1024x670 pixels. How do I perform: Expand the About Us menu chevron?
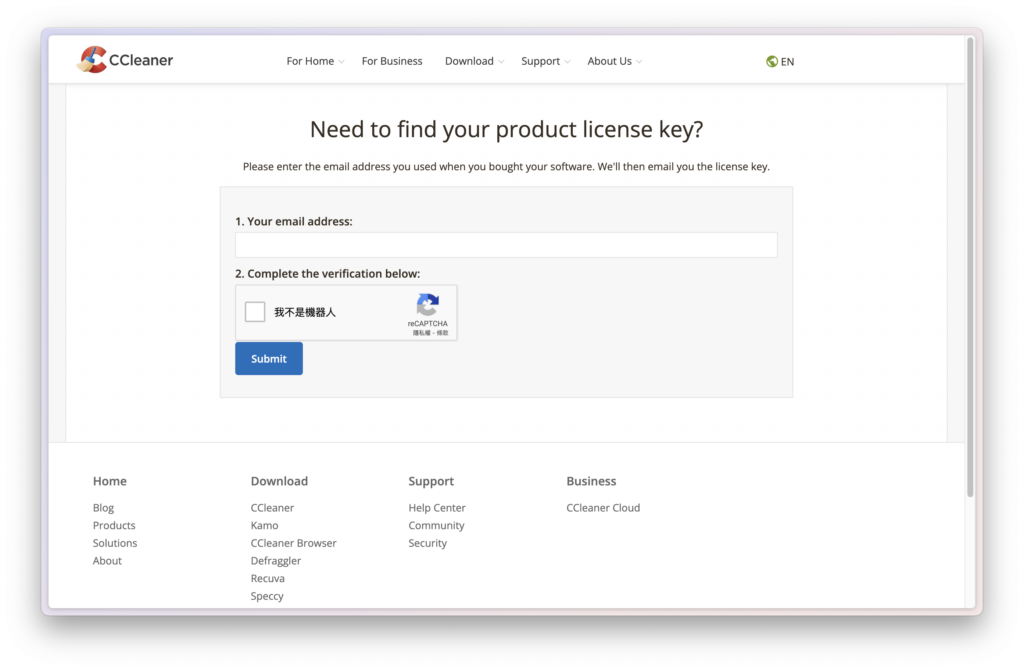point(639,62)
